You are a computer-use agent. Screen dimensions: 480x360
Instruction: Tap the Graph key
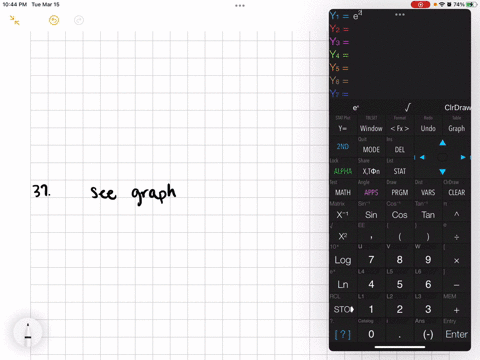[x=456, y=128]
